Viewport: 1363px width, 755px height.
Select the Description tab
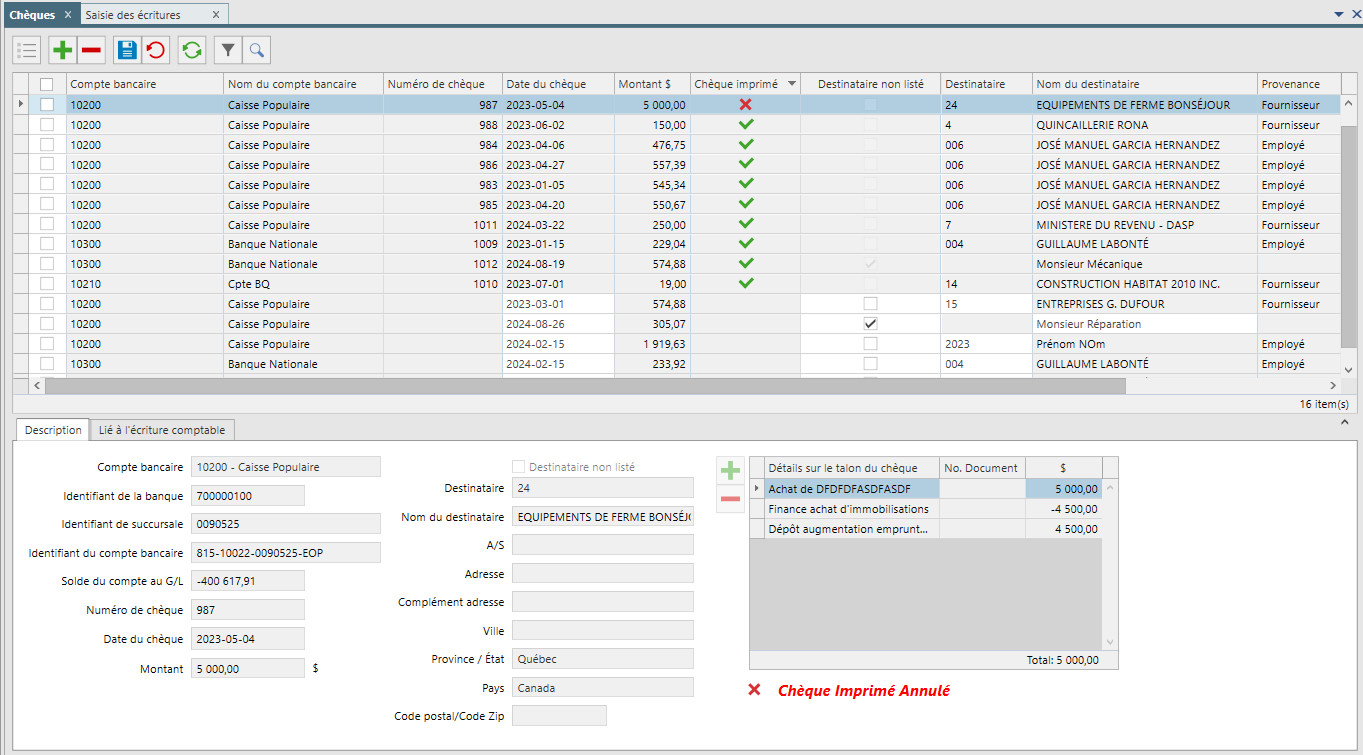(53, 430)
